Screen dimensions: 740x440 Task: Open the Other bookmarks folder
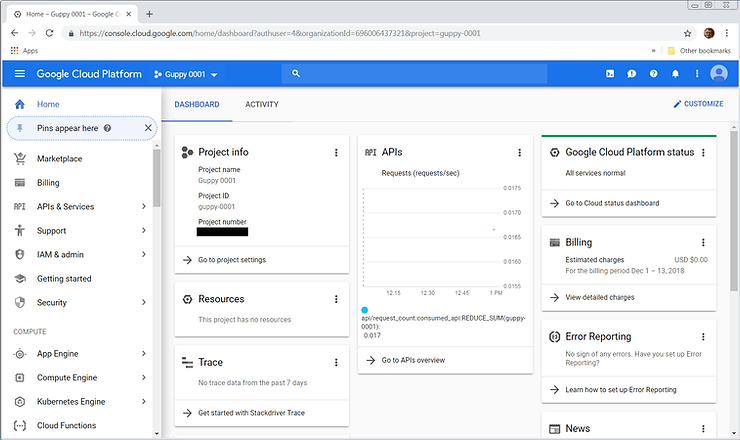pyautogui.click(x=699, y=51)
